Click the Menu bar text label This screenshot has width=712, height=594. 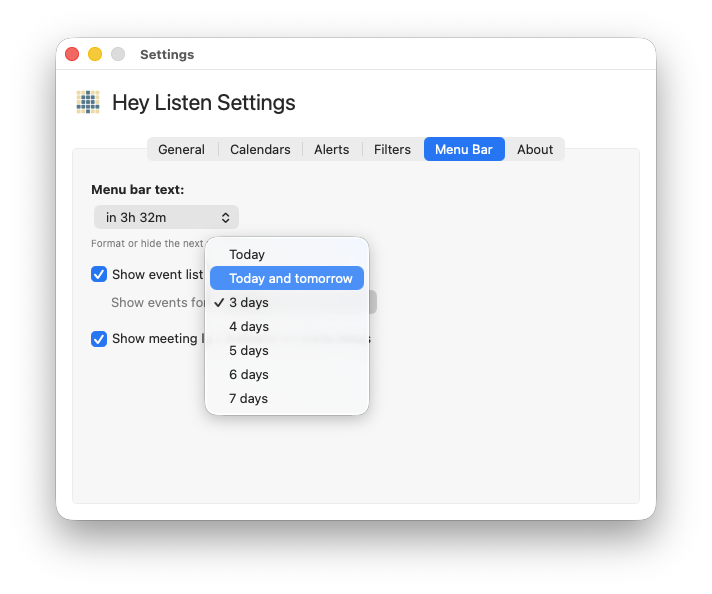point(138,189)
